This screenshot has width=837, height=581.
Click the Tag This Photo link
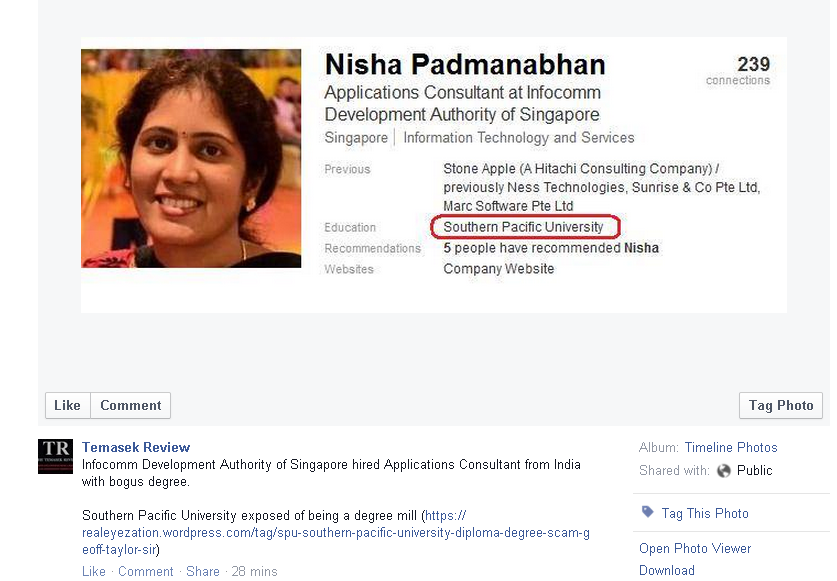705,513
